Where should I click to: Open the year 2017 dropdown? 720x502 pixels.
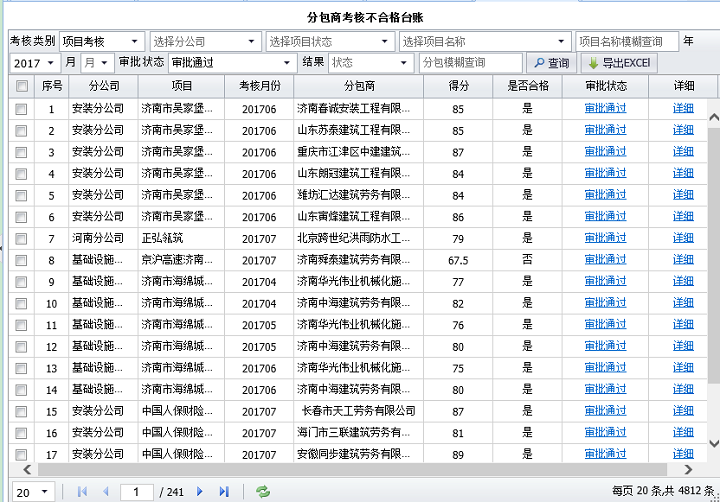(34, 63)
